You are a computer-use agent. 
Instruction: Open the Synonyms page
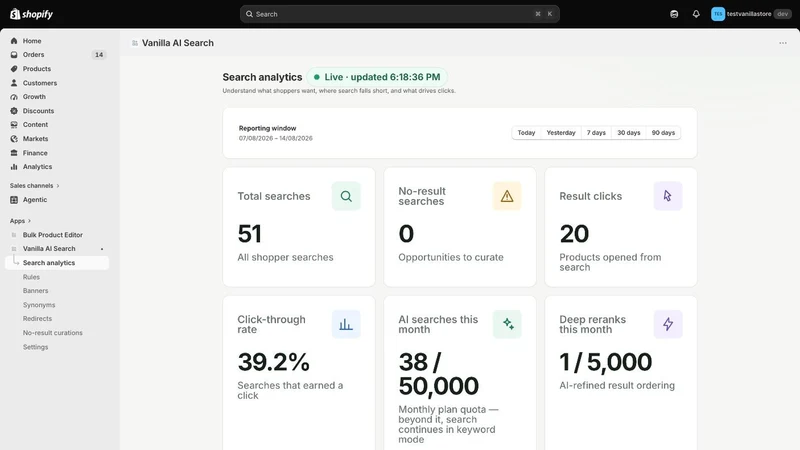39,305
